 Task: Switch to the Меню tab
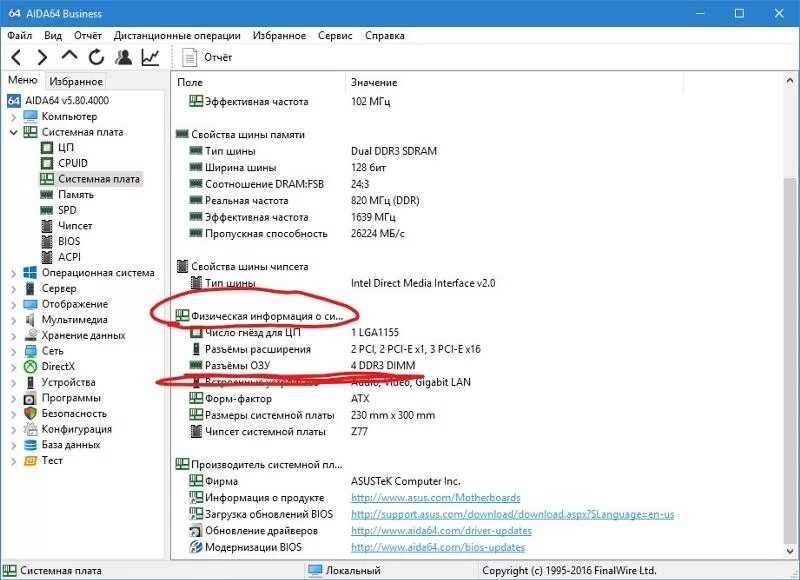(23, 80)
